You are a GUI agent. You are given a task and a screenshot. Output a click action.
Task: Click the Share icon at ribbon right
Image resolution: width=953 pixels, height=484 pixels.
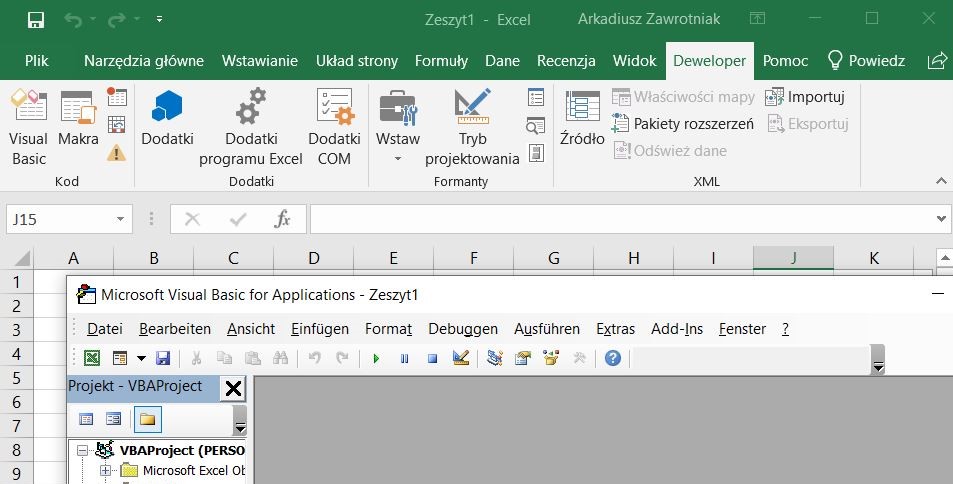pyautogui.click(x=937, y=61)
